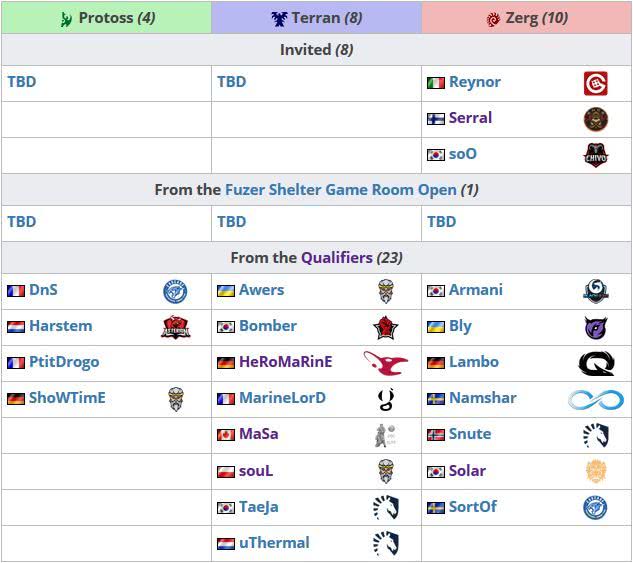Image resolution: width=633 pixels, height=563 pixels.
Task: Click the mousesports logo beside HeRoMaRinE
Action: [386, 362]
